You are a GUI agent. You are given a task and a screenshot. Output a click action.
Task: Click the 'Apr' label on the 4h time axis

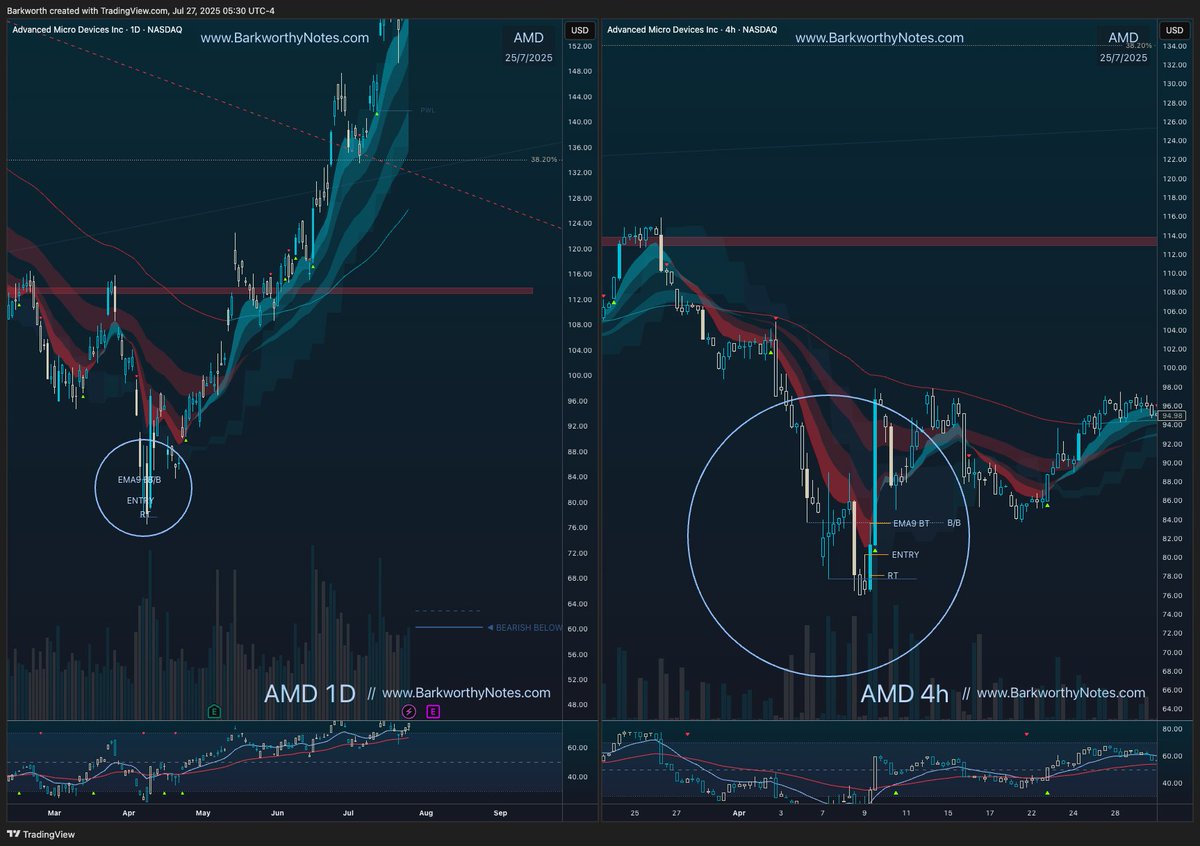738,813
